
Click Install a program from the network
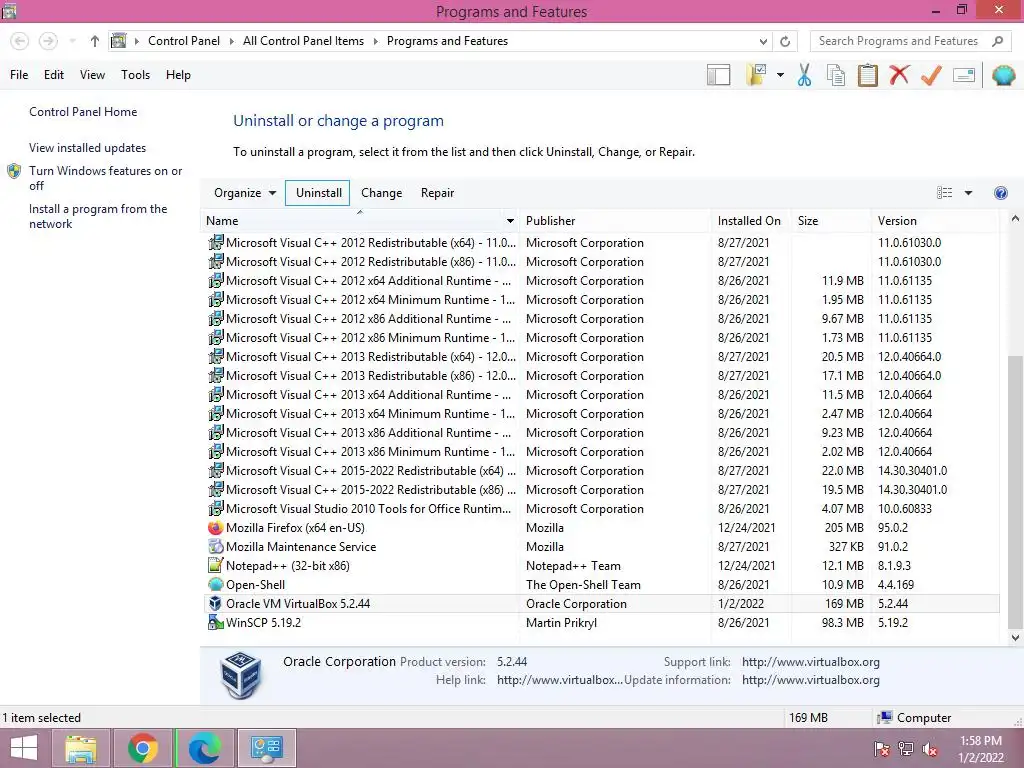98,216
